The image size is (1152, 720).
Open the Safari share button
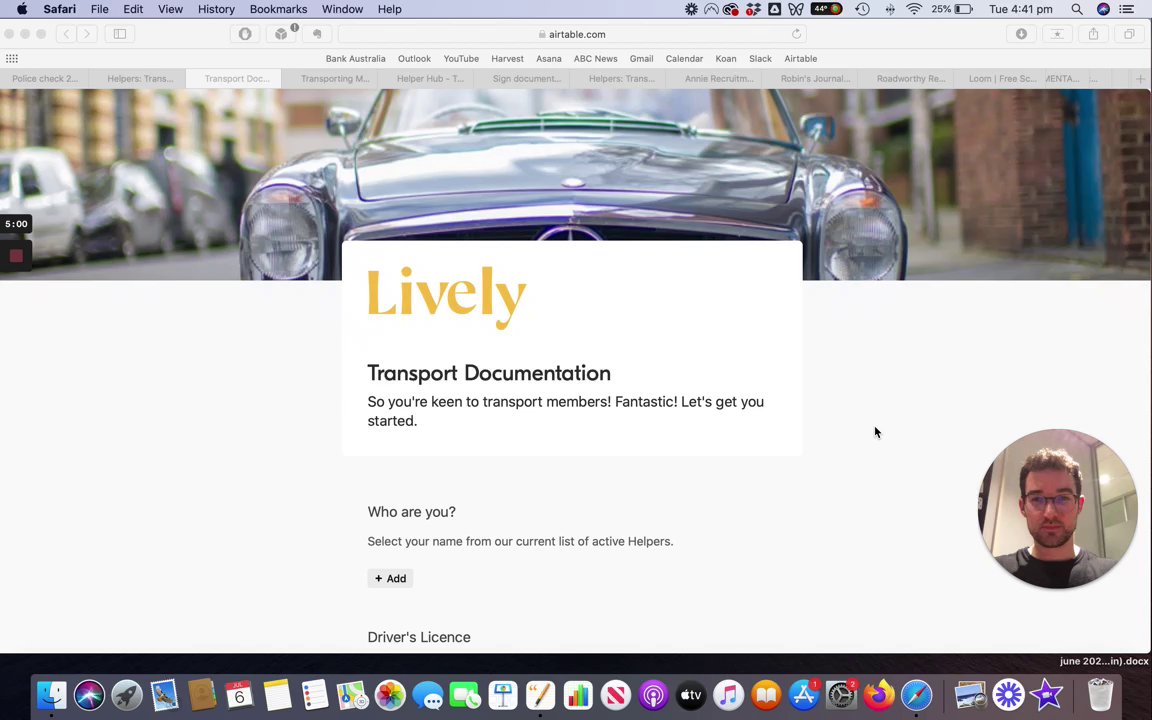1093,34
